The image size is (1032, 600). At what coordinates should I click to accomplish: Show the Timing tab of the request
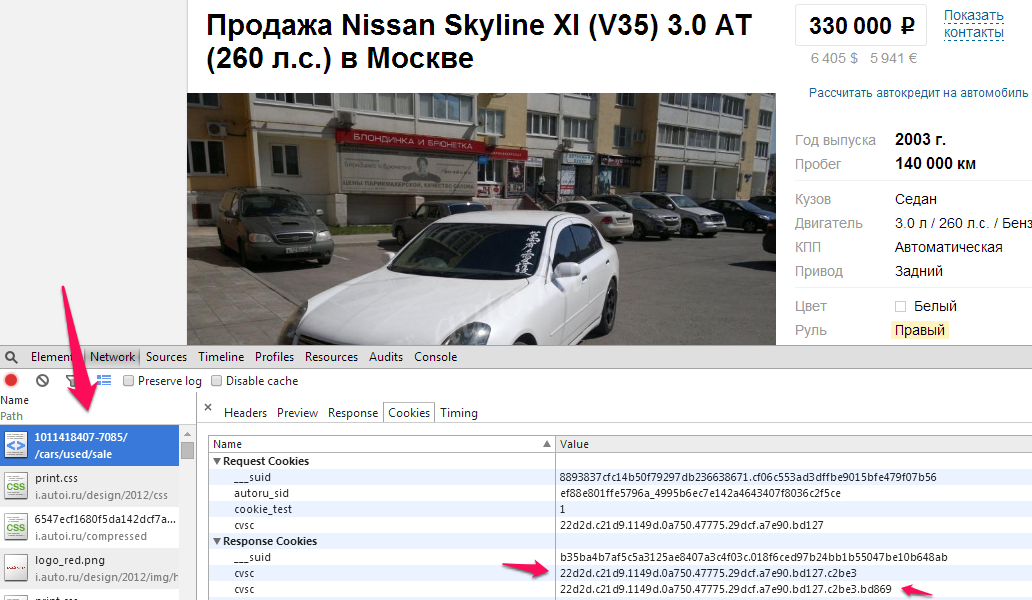pos(459,412)
